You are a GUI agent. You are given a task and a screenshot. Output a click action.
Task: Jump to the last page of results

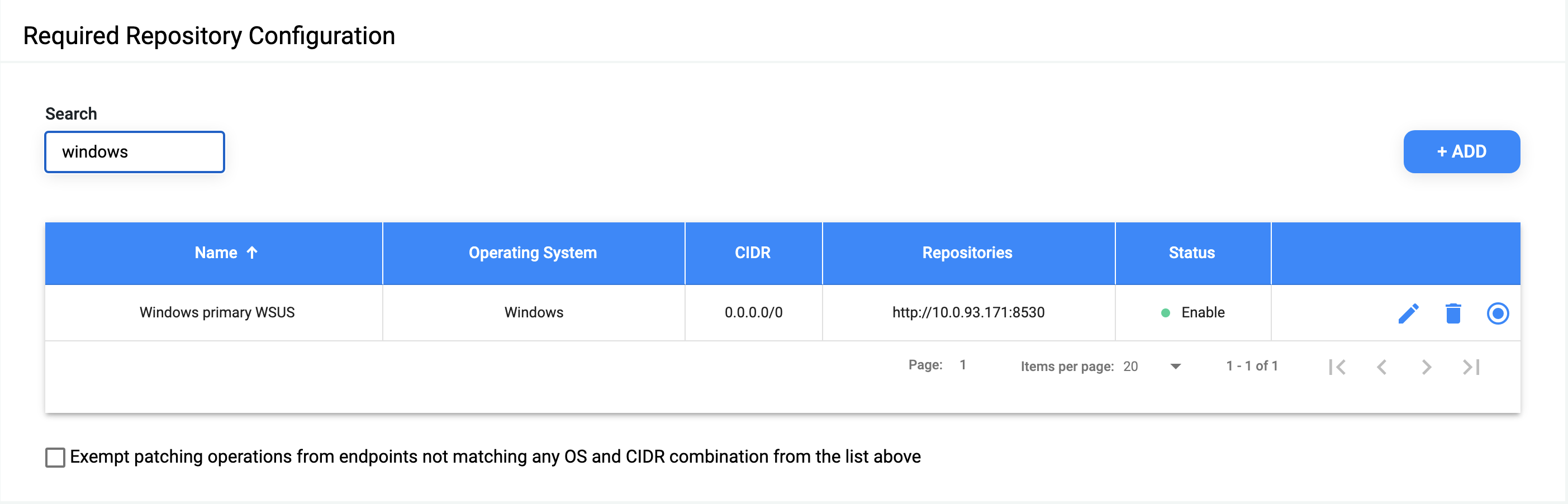coord(1471,366)
